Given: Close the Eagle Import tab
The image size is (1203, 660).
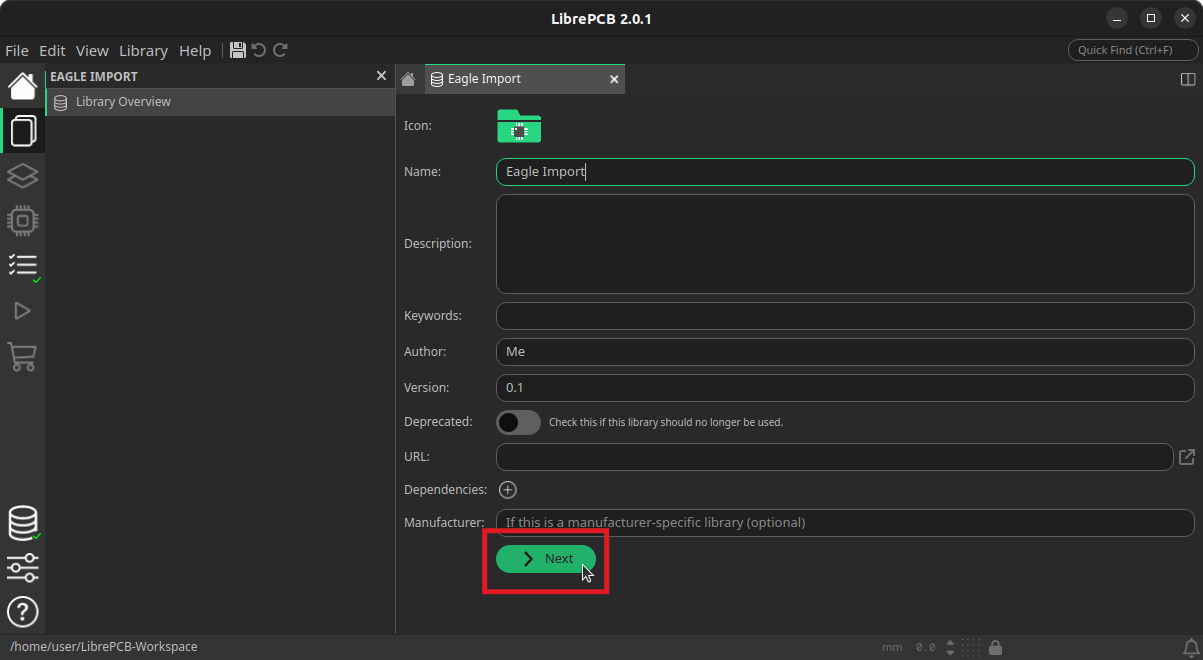Looking at the screenshot, I should pyautogui.click(x=614, y=79).
